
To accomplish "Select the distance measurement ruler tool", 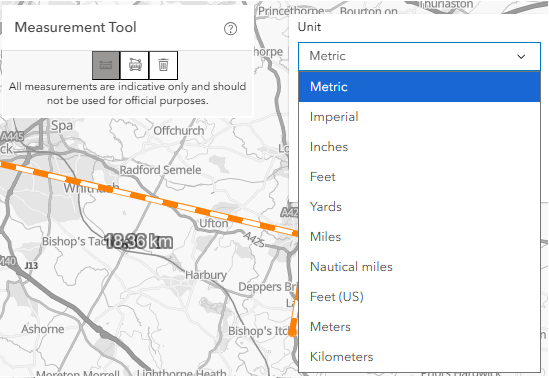I will click(x=106, y=65).
